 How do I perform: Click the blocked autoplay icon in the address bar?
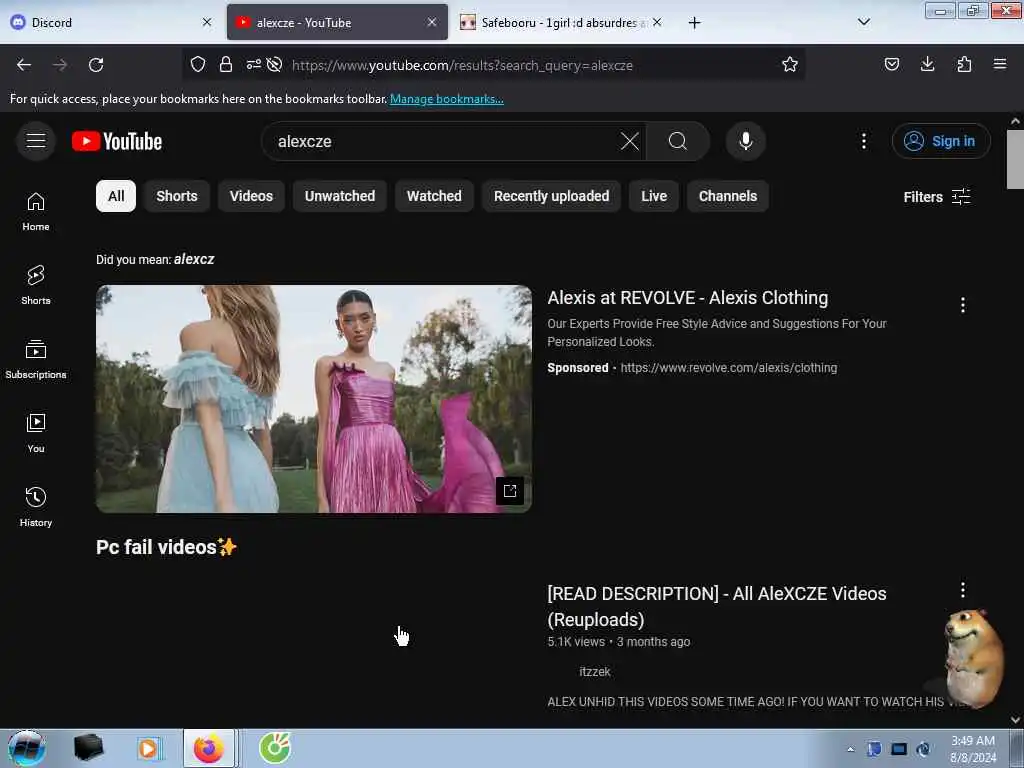274,65
